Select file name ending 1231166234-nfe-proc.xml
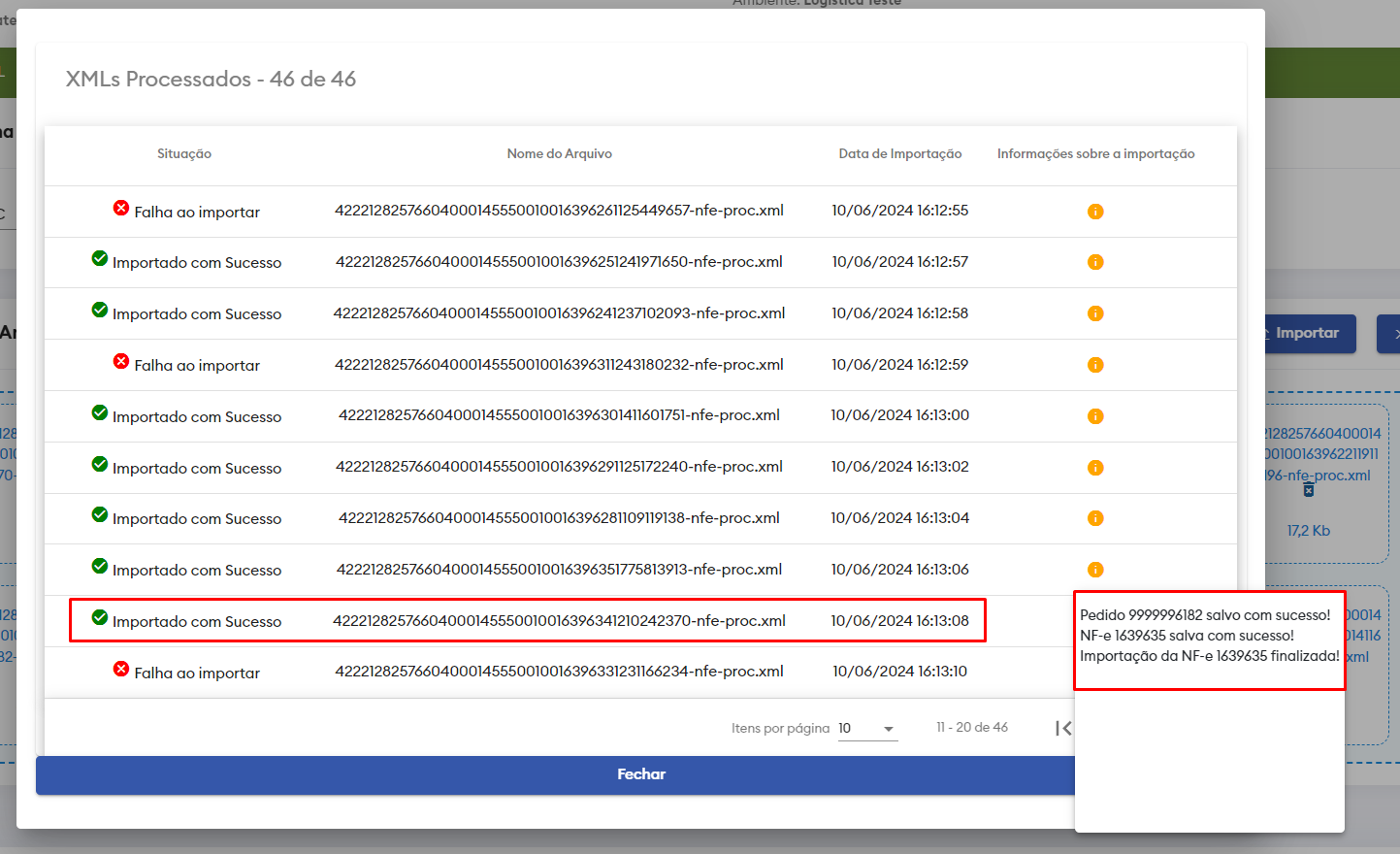1400x854 pixels. click(x=559, y=672)
